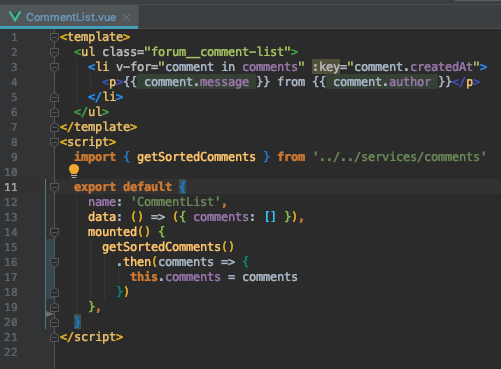501x369 pixels.
Task: Click the </script> fold marker on line 21
Action: pos(54,338)
